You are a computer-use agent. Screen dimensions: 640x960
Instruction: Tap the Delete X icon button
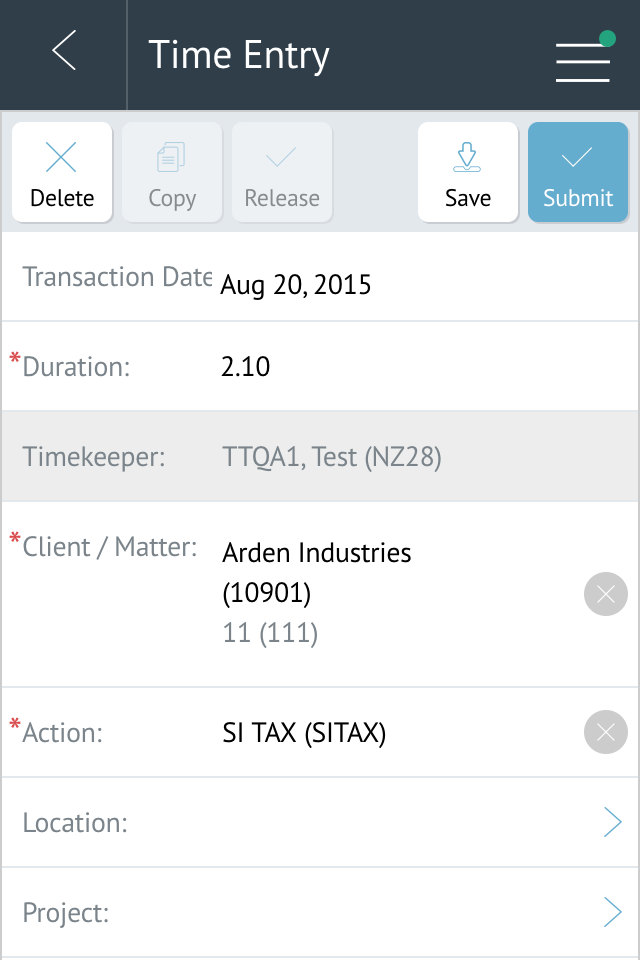(62, 157)
